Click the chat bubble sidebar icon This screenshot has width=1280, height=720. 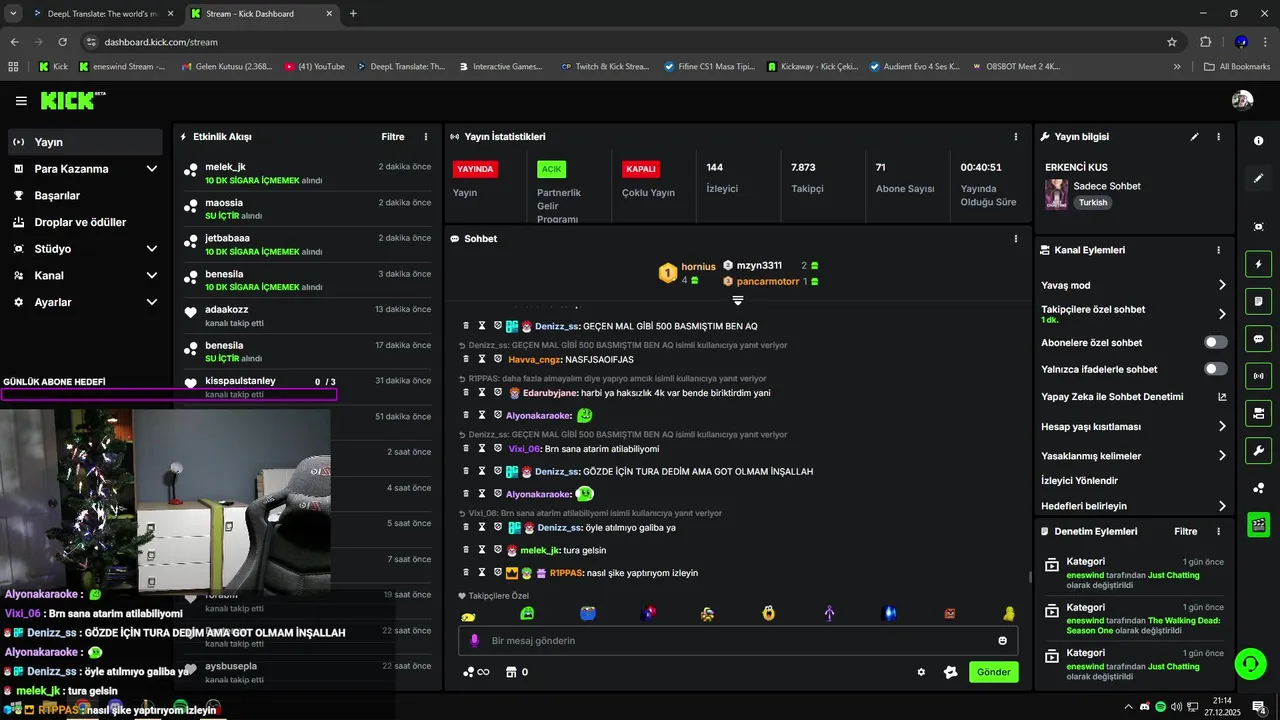(x=1259, y=339)
